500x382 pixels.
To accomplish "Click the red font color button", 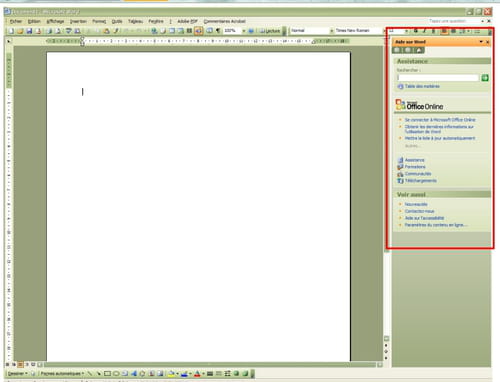I will 197,374.
